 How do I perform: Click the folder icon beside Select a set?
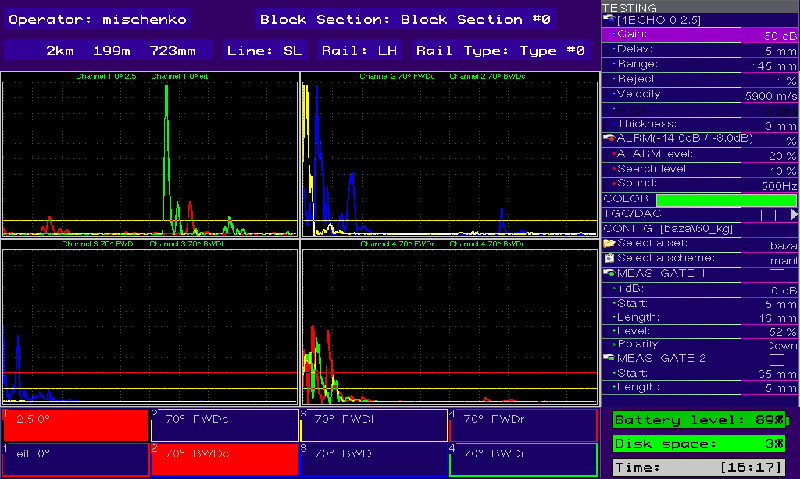(x=608, y=244)
